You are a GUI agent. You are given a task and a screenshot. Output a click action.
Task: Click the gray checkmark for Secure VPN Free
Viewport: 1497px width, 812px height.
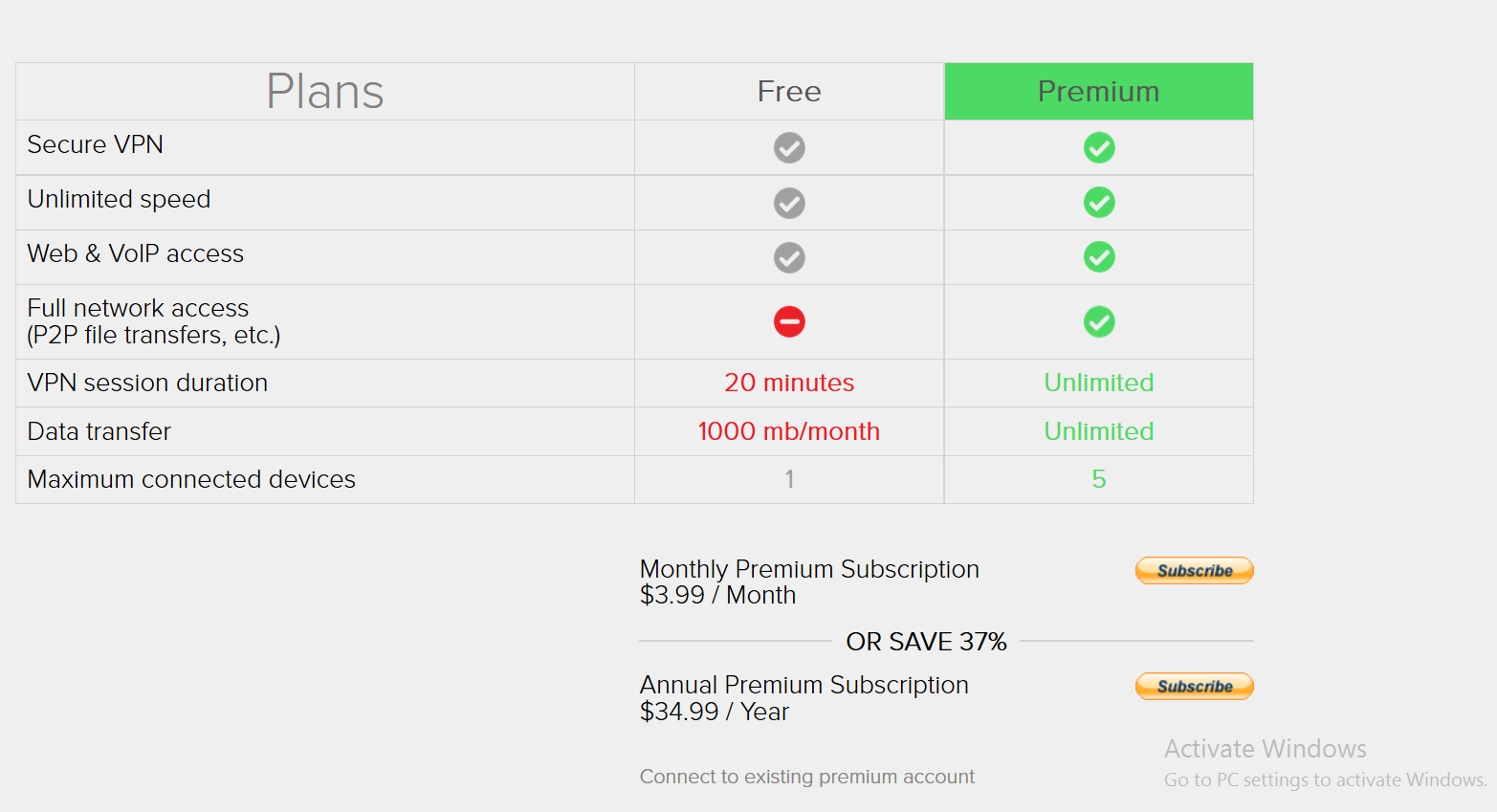pos(789,148)
